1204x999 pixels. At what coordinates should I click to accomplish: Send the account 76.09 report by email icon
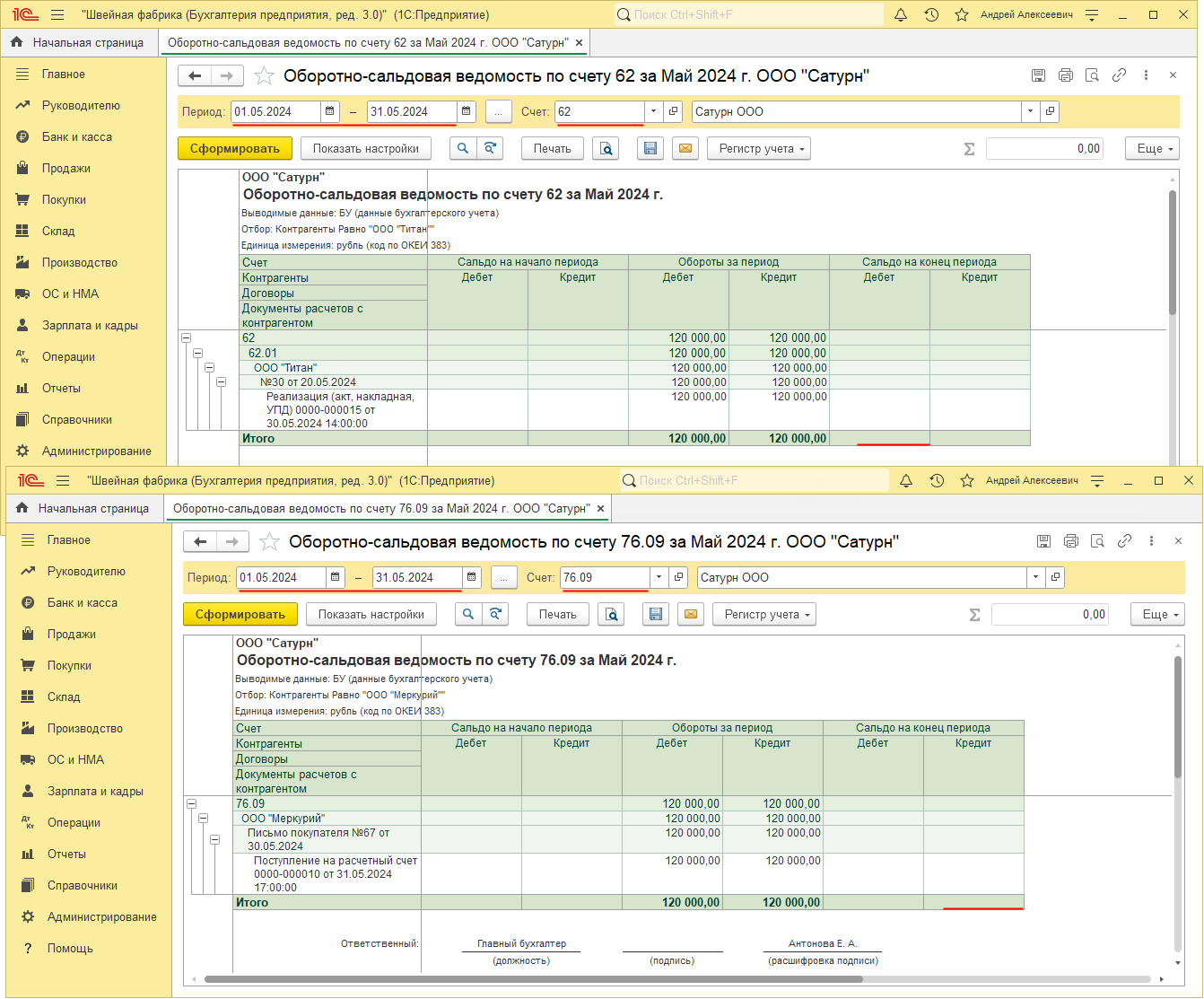(x=691, y=615)
